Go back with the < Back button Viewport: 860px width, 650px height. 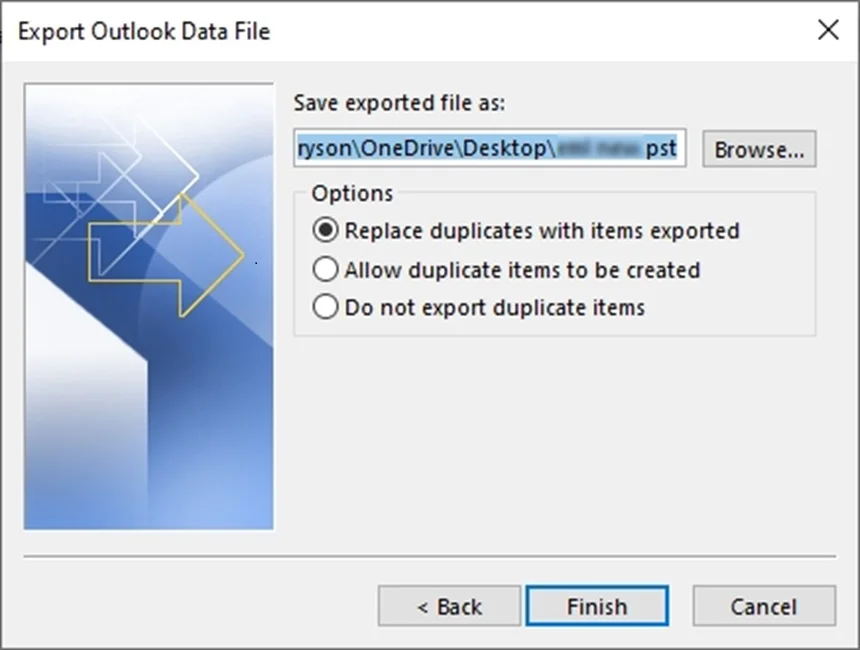pyautogui.click(x=449, y=606)
